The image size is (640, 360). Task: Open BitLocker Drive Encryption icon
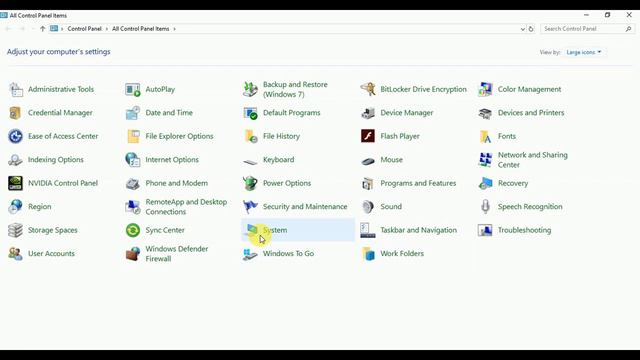coord(368,89)
